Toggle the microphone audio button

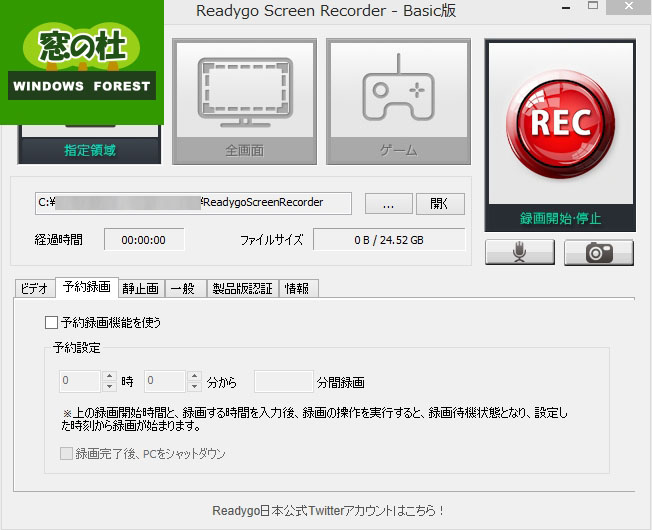point(520,252)
